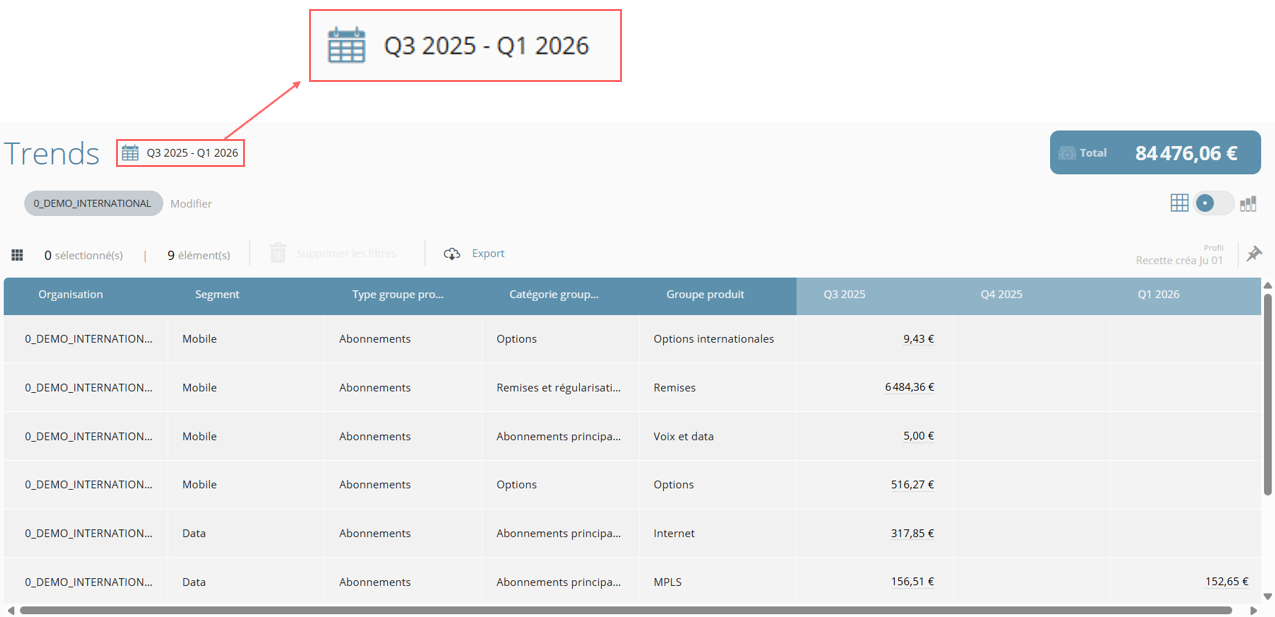Click the pin icon next to Profil
The width and height of the screenshot is (1275, 617).
[x=1254, y=254]
